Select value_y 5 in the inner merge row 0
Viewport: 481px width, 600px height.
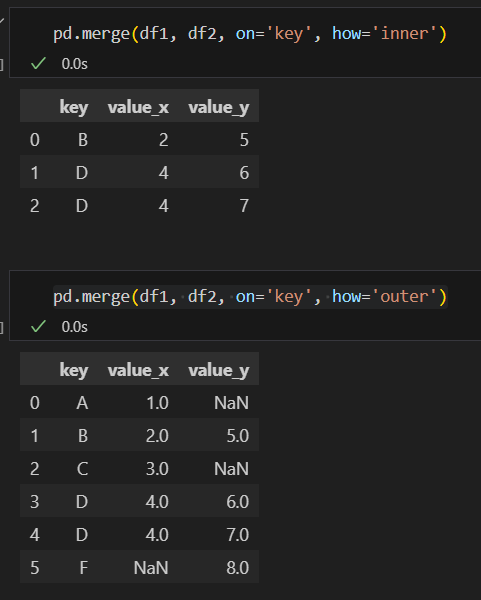click(x=244, y=140)
